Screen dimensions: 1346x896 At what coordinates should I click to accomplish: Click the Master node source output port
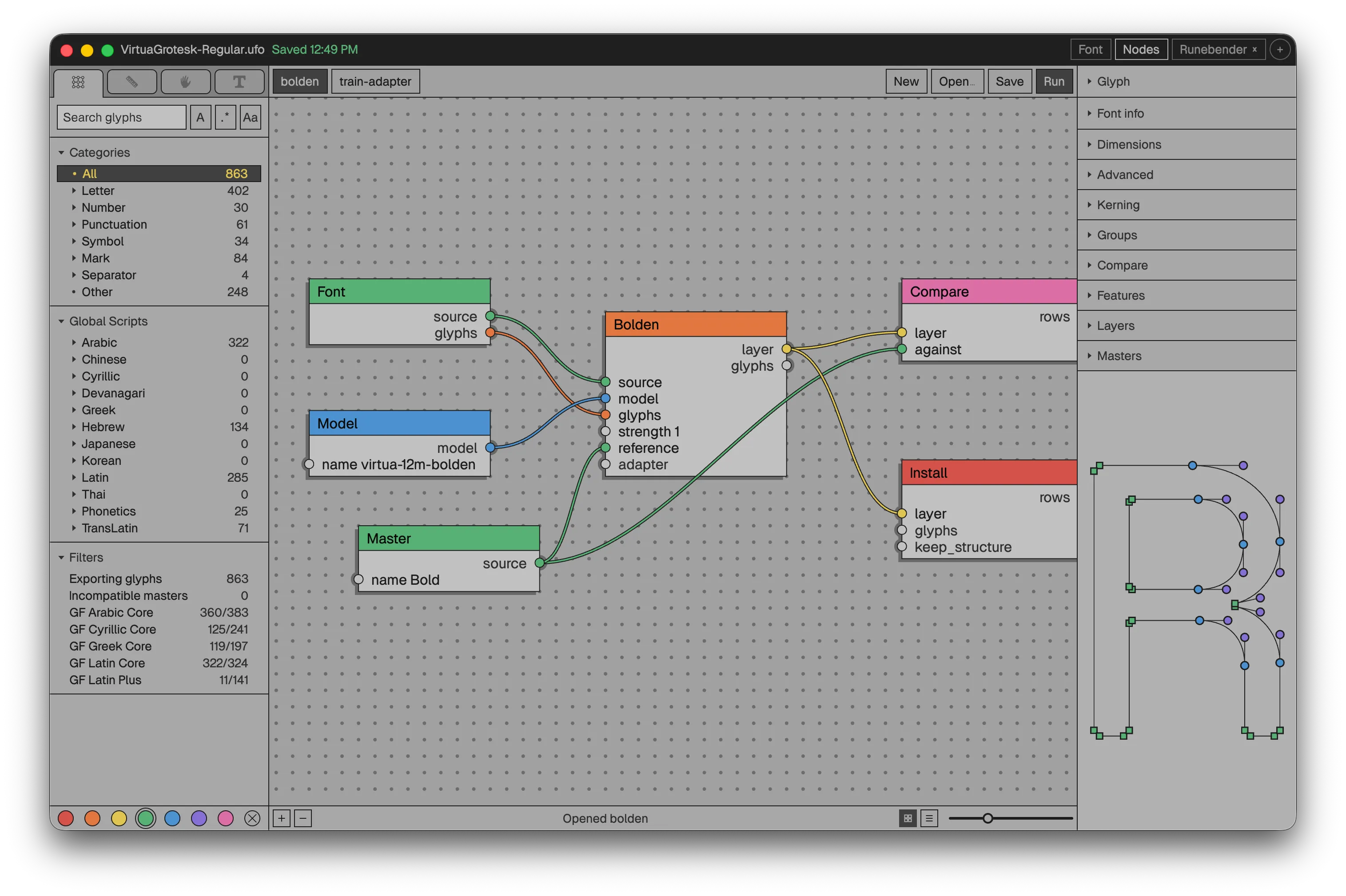[x=540, y=563]
